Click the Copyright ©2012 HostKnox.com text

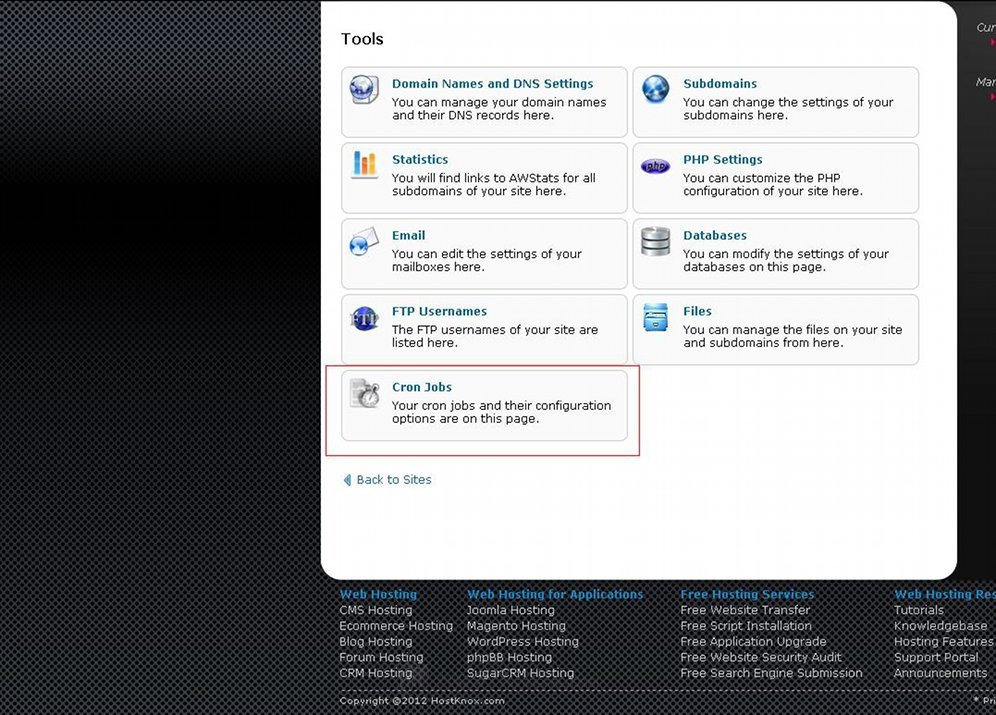(422, 701)
